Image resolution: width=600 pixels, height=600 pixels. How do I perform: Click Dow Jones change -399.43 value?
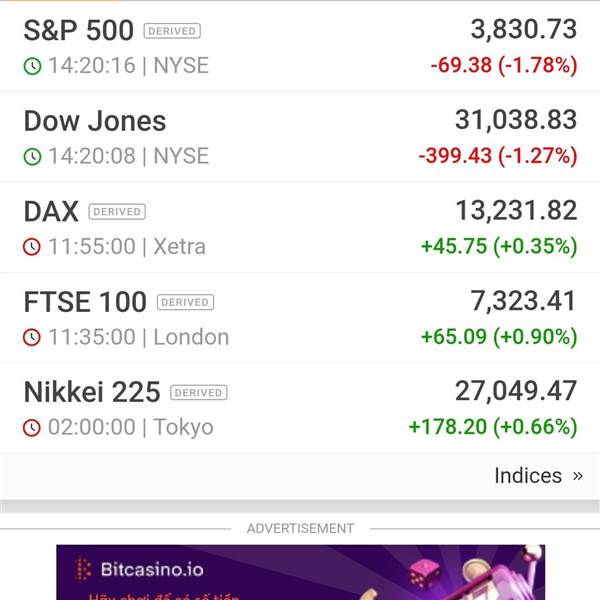(455, 156)
